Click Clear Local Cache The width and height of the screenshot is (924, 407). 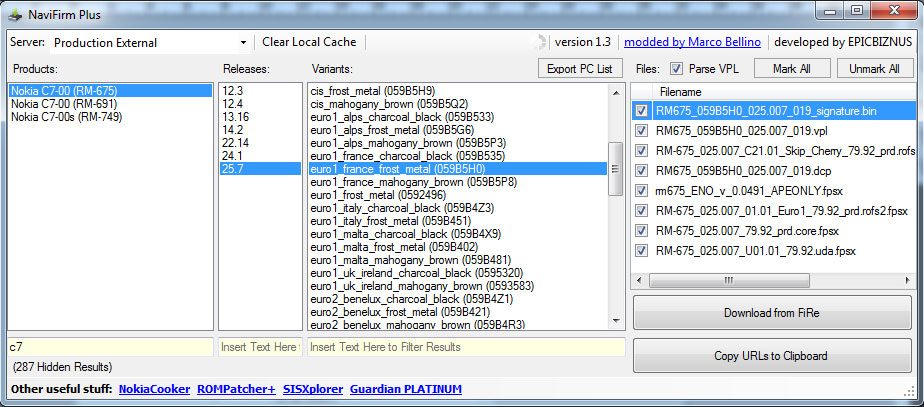coord(309,42)
